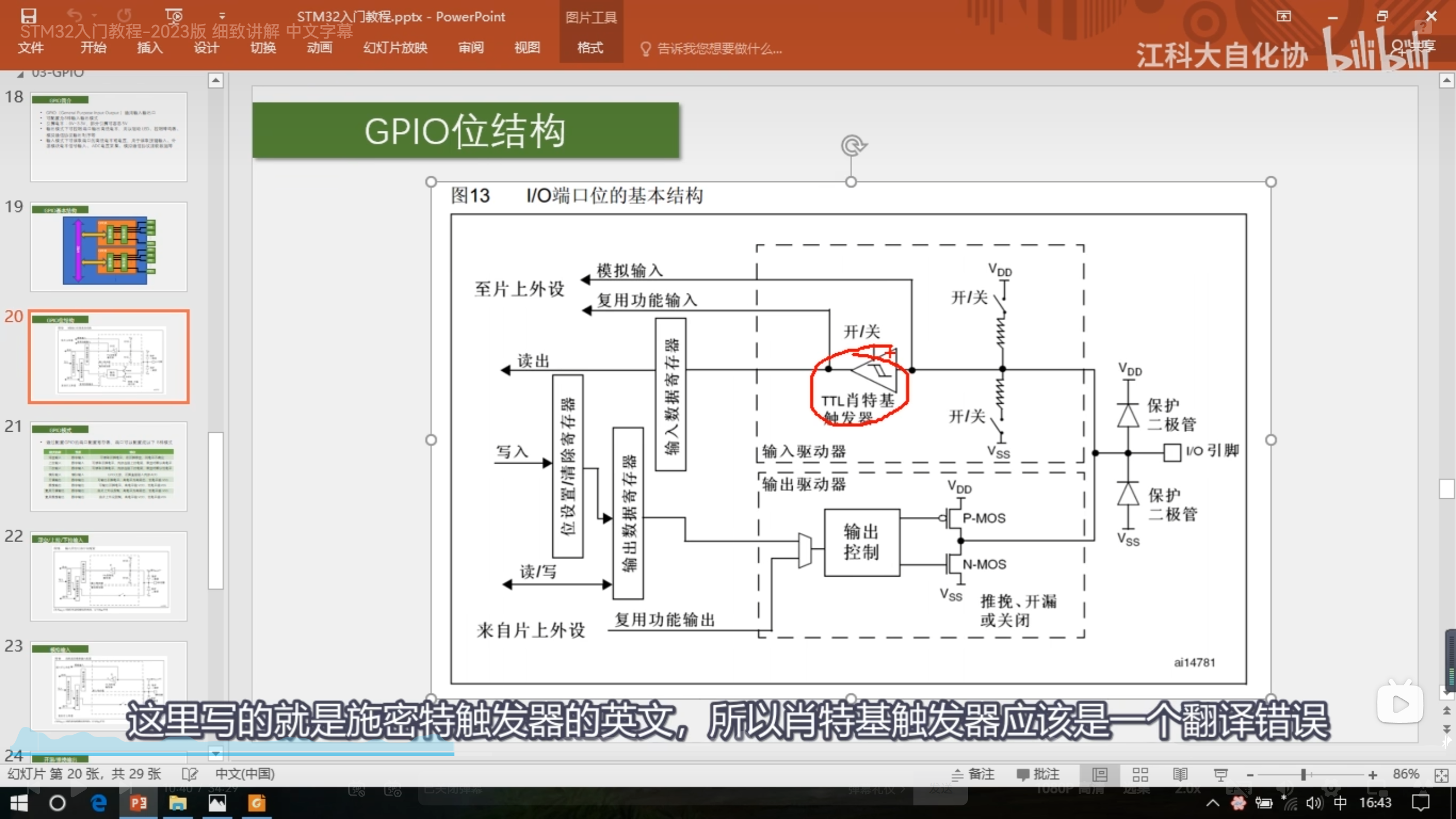Image resolution: width=1456 pixels, height=819 pixels.
Task: Click the Save icon in quick access toolbar
Action: [28, 16]
